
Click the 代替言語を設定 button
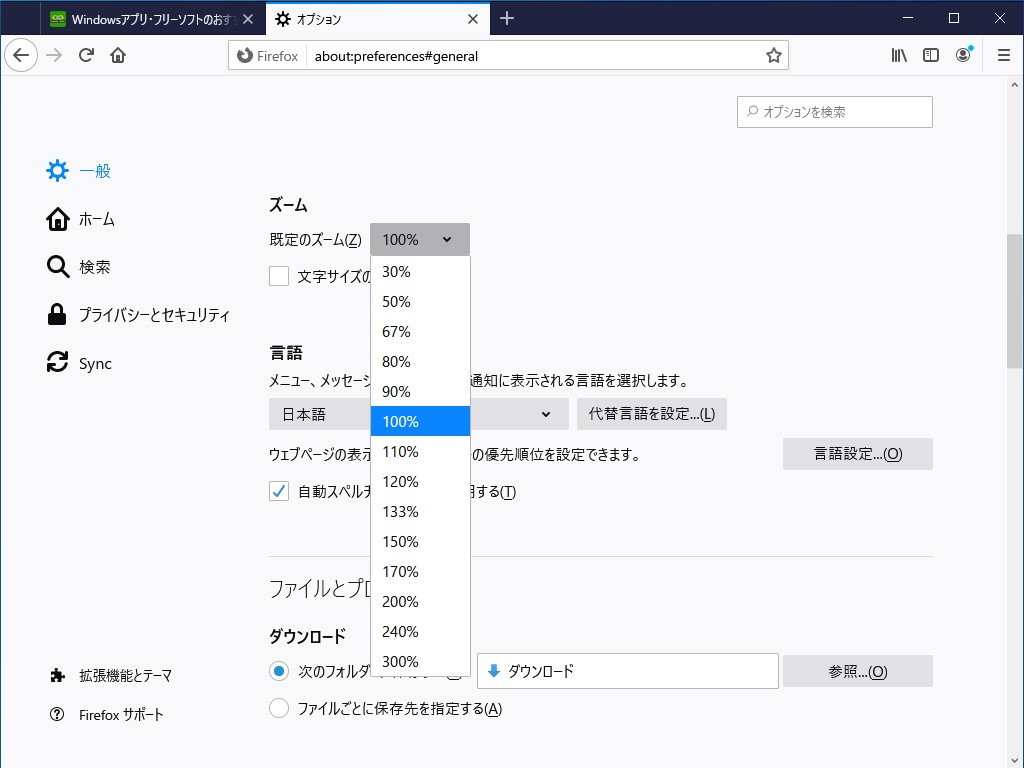point(652,413)
